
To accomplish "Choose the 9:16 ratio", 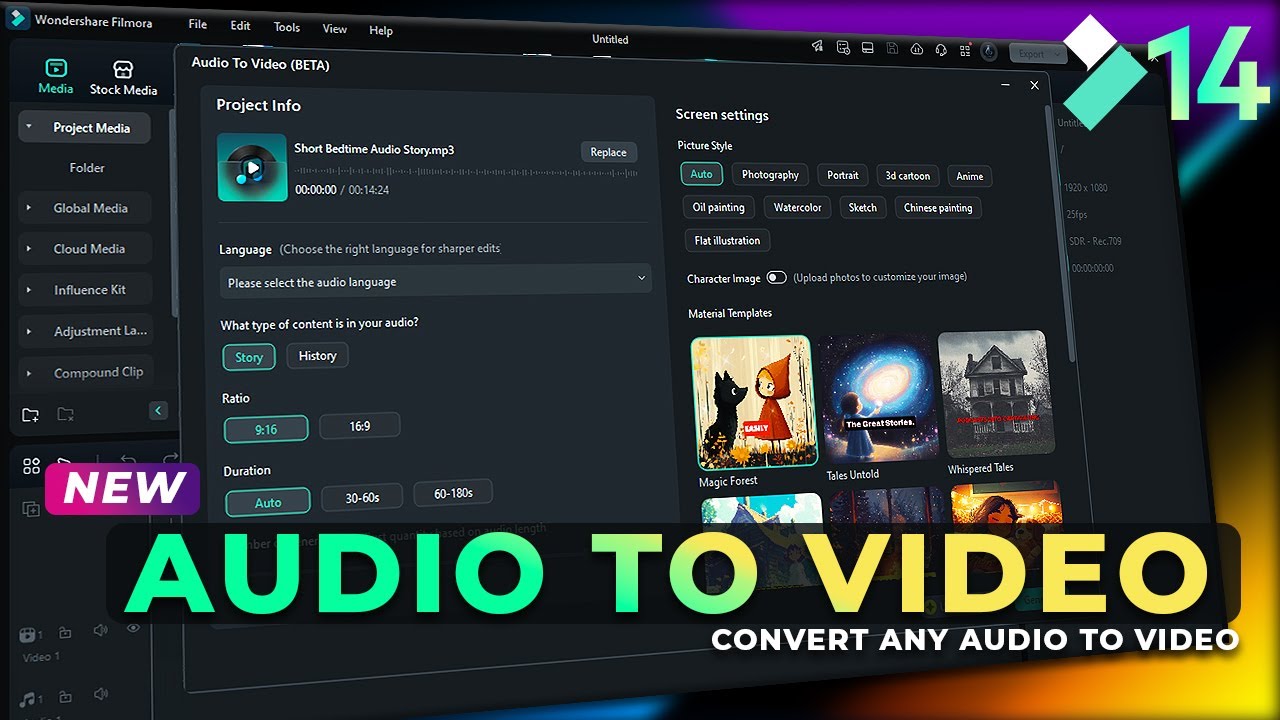I will (266, 429).
